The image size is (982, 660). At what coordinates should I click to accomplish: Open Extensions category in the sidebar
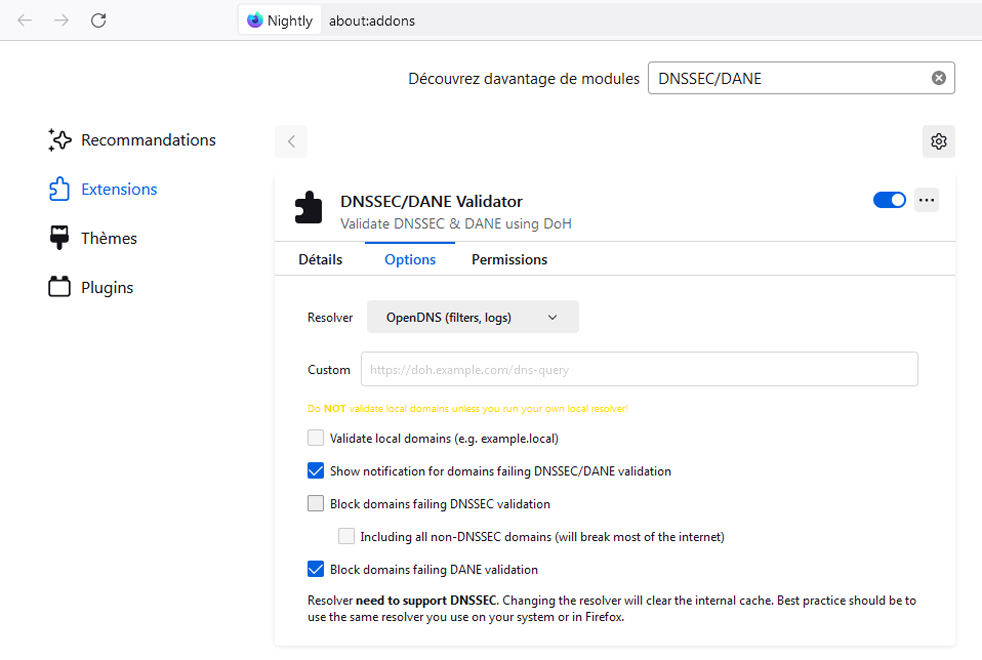103,189
